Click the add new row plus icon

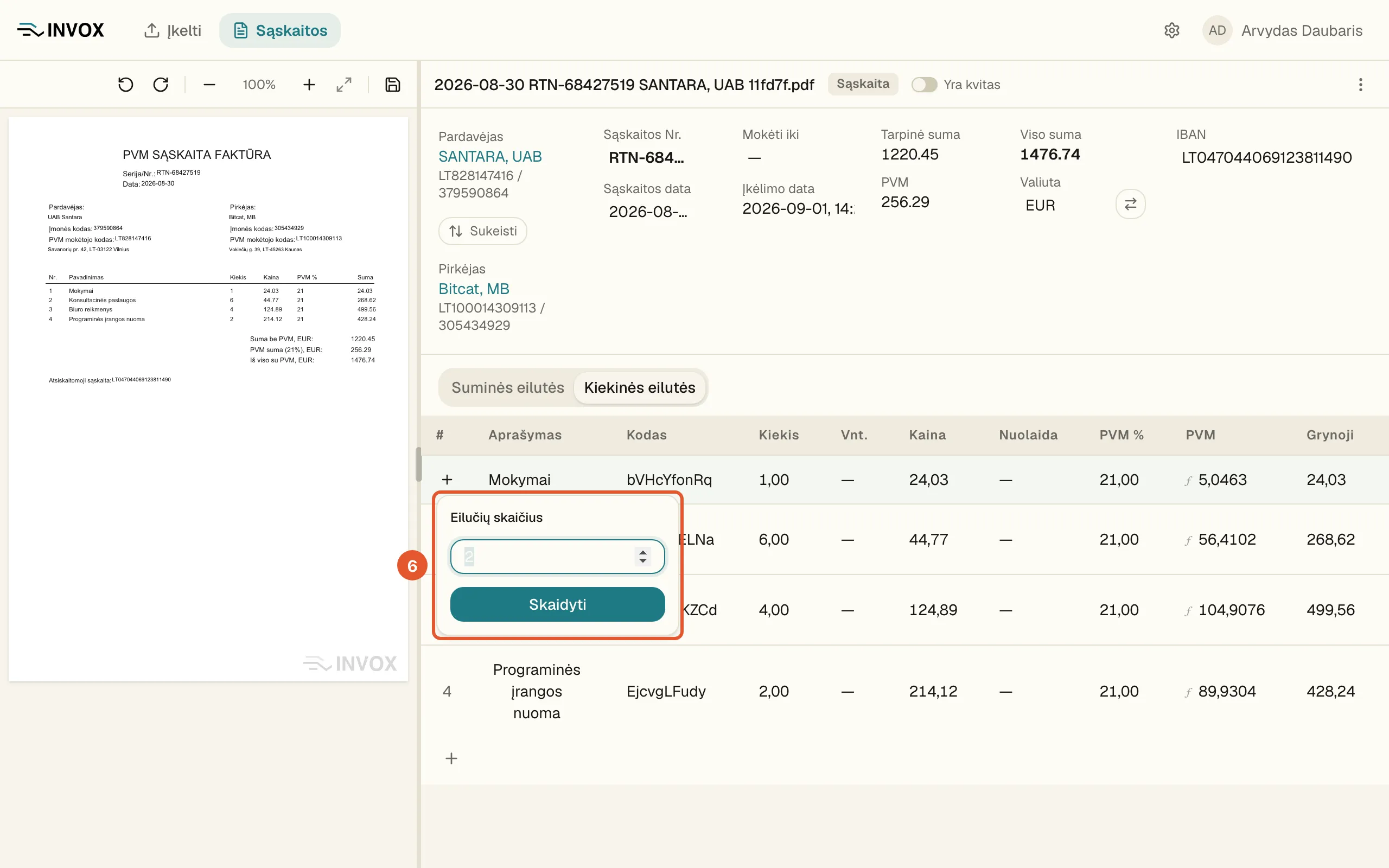click(x=452, y=758)
